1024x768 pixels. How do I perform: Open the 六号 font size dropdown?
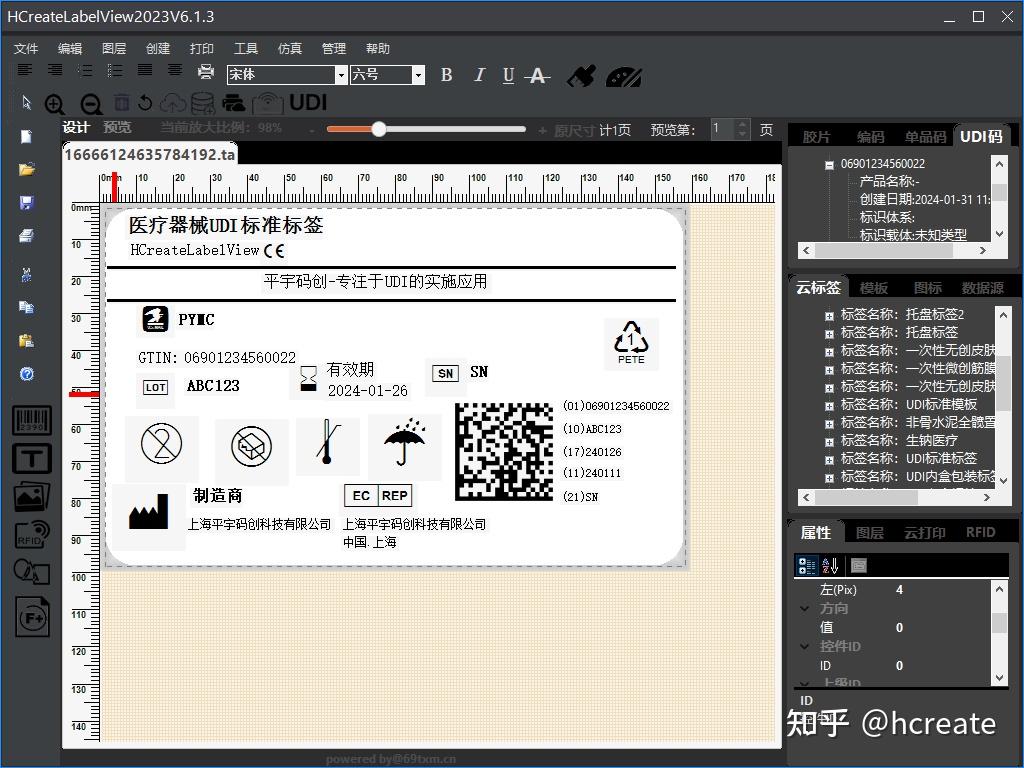[418, 75]
